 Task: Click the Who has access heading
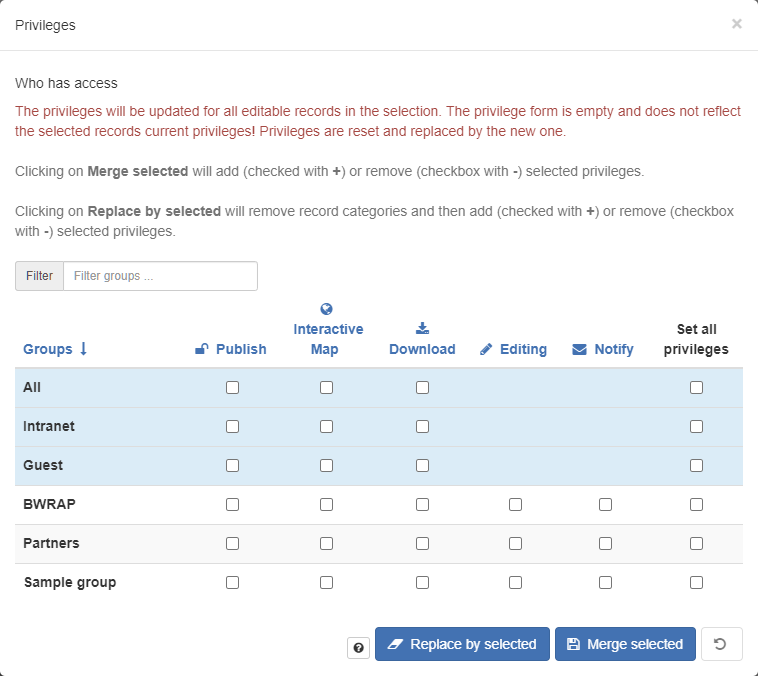tap(66, 83)
